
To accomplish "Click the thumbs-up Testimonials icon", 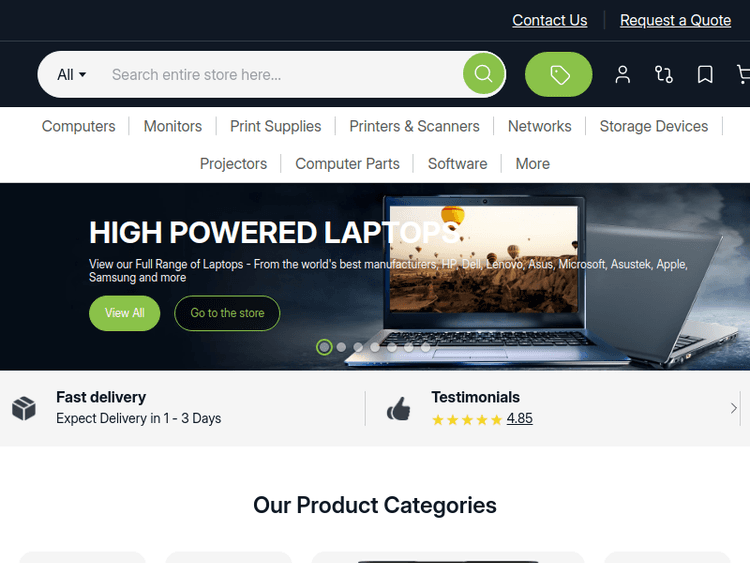I will 398,408.
